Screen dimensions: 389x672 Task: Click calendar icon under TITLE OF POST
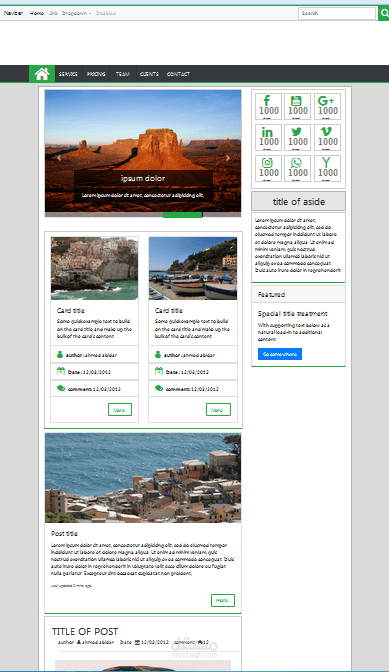coord(138,642)
